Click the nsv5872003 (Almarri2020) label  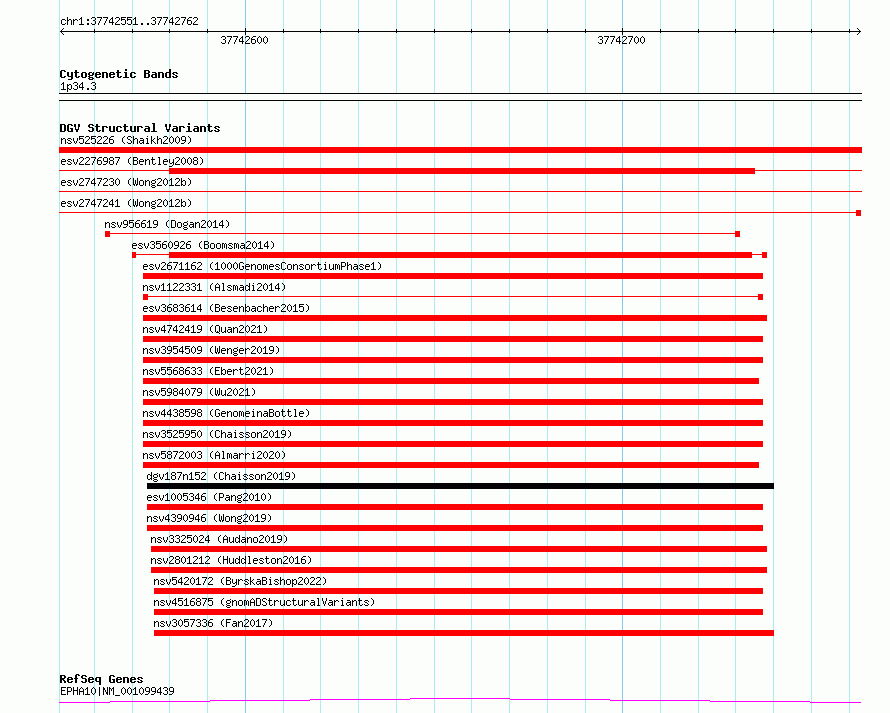point(214,455)
